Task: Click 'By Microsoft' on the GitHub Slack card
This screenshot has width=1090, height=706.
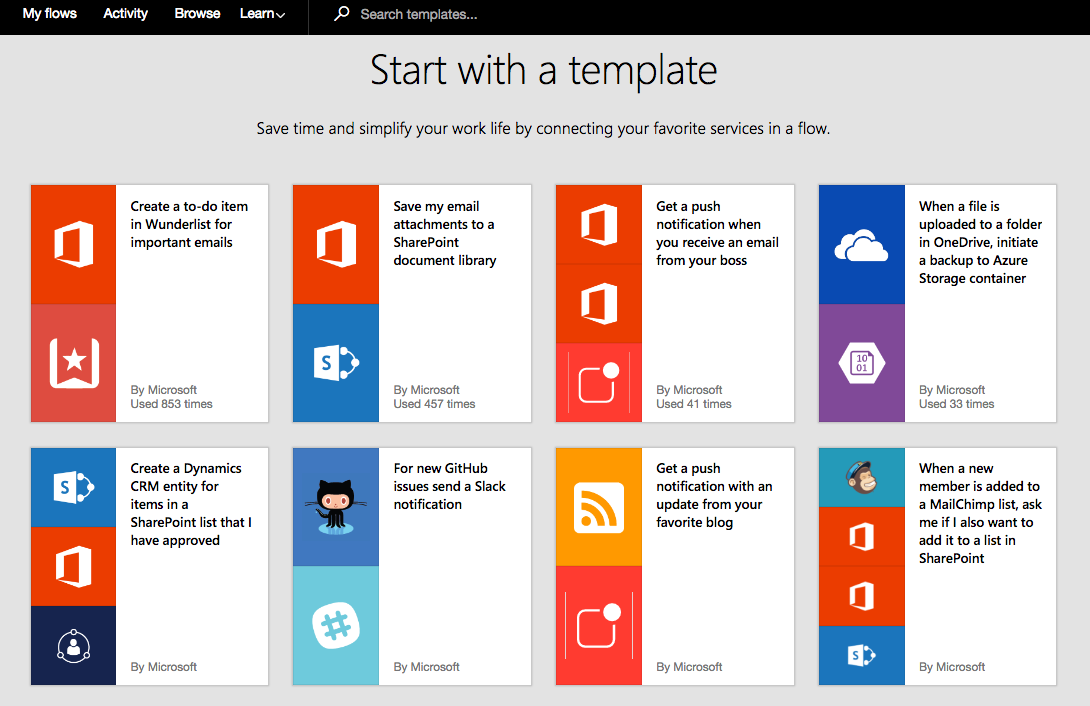Action: (x=426, y=667)
